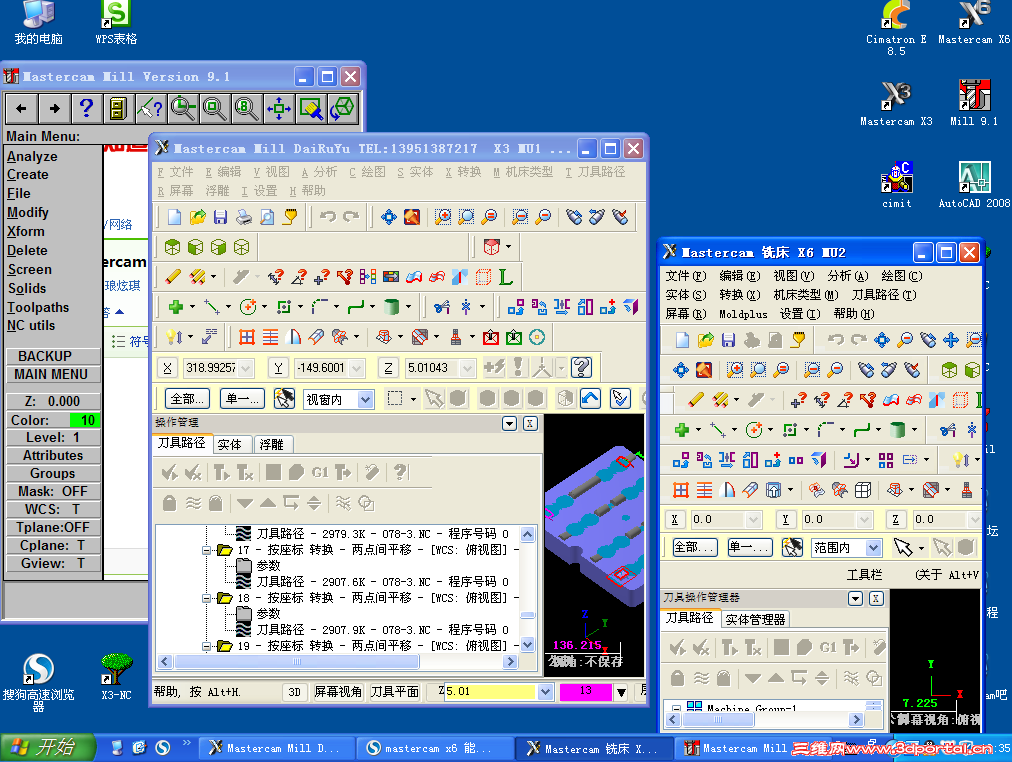Click the forward arrow in Mastercam 9.1 toolbar
Viewport: 1012px width, 762px height.
(x=54, y=108)
